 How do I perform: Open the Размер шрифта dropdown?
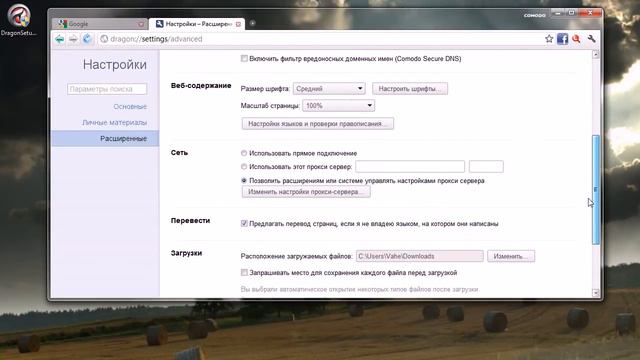(x=329, y=89)
